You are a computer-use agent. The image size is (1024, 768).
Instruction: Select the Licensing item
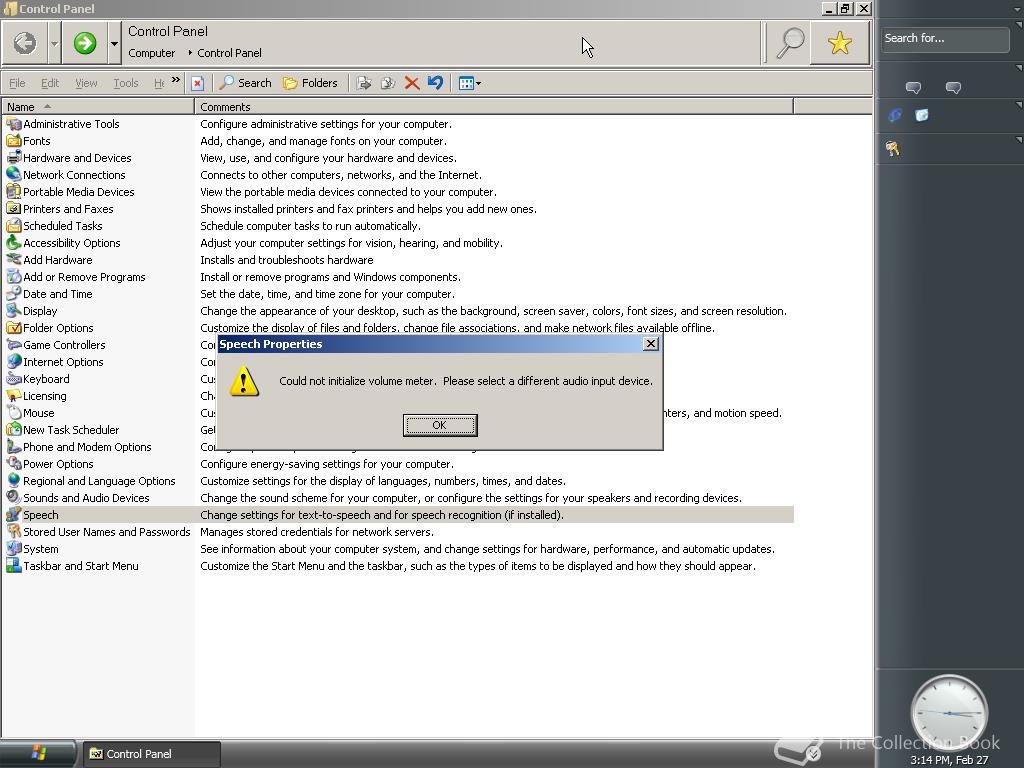pyautogui.click(x=37, y=395)
